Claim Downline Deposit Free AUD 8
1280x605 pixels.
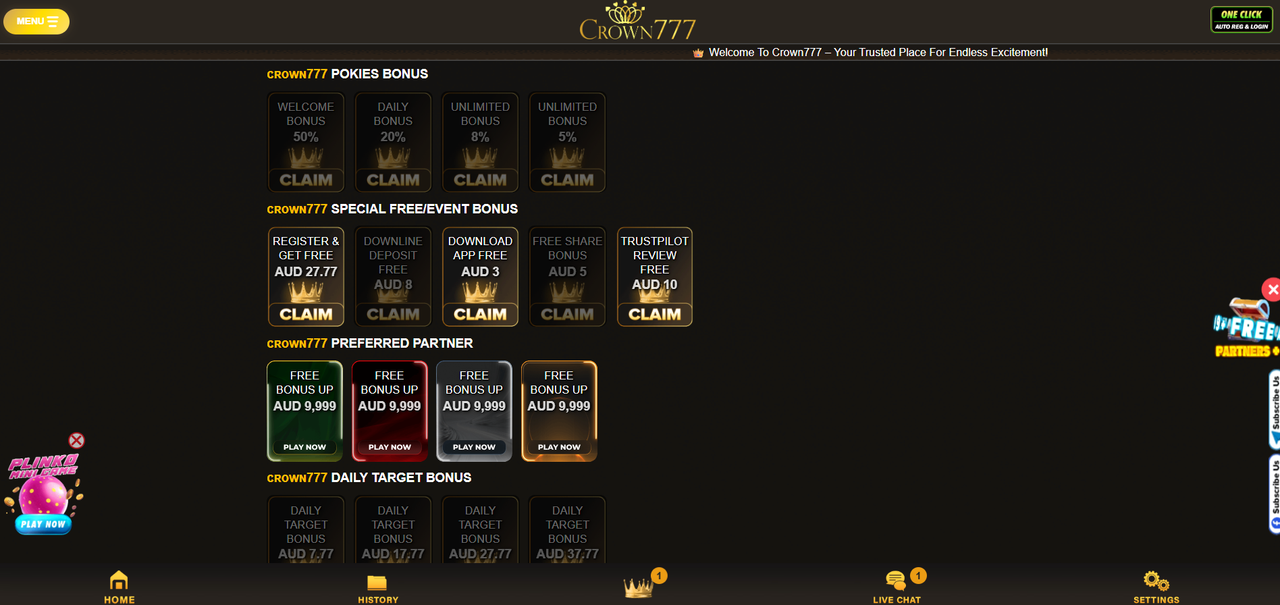click(393, 277)
